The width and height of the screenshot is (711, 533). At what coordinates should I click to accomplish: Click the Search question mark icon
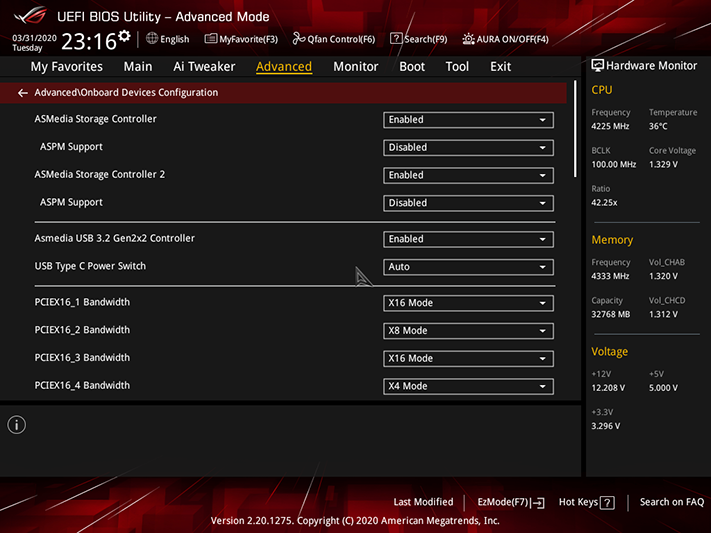396,39
